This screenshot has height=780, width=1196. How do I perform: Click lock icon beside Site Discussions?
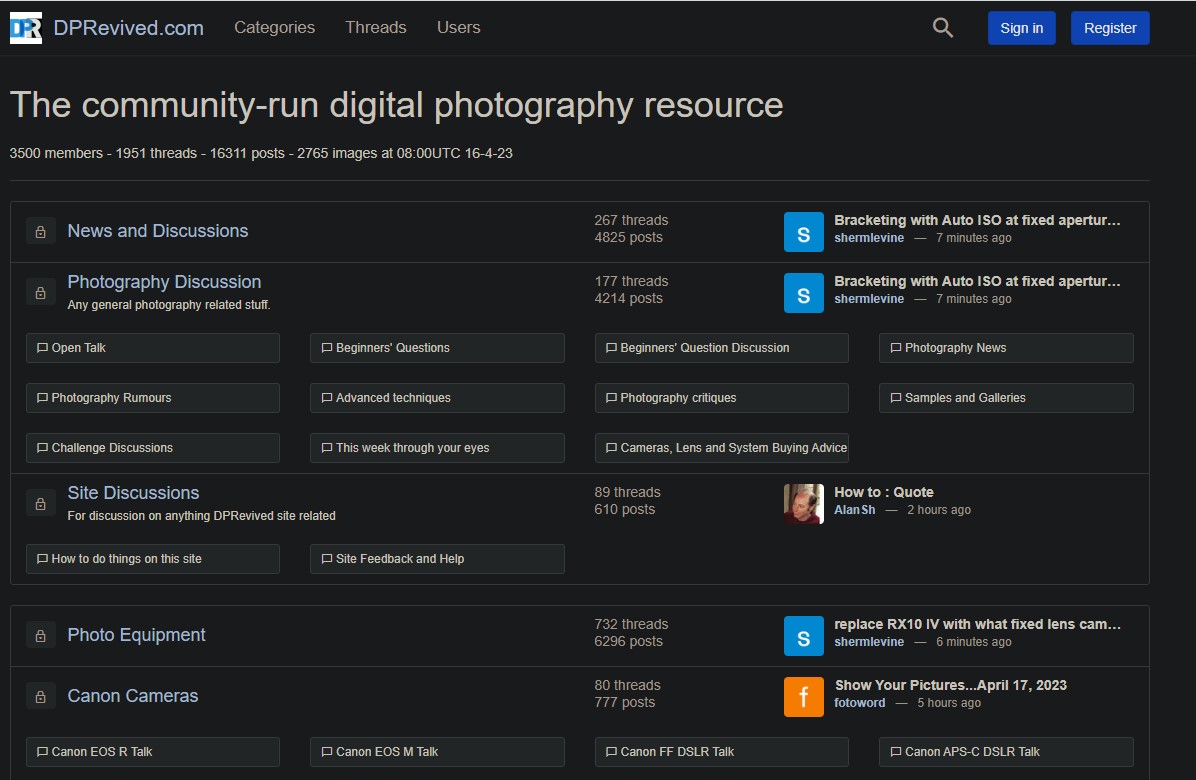(x=40, y=504)
